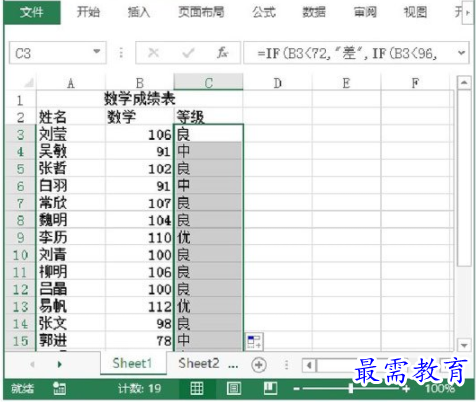Click the zoom slider handle
Screen dimensions: 476x402
pyautogui.click(x=351, y=388)
